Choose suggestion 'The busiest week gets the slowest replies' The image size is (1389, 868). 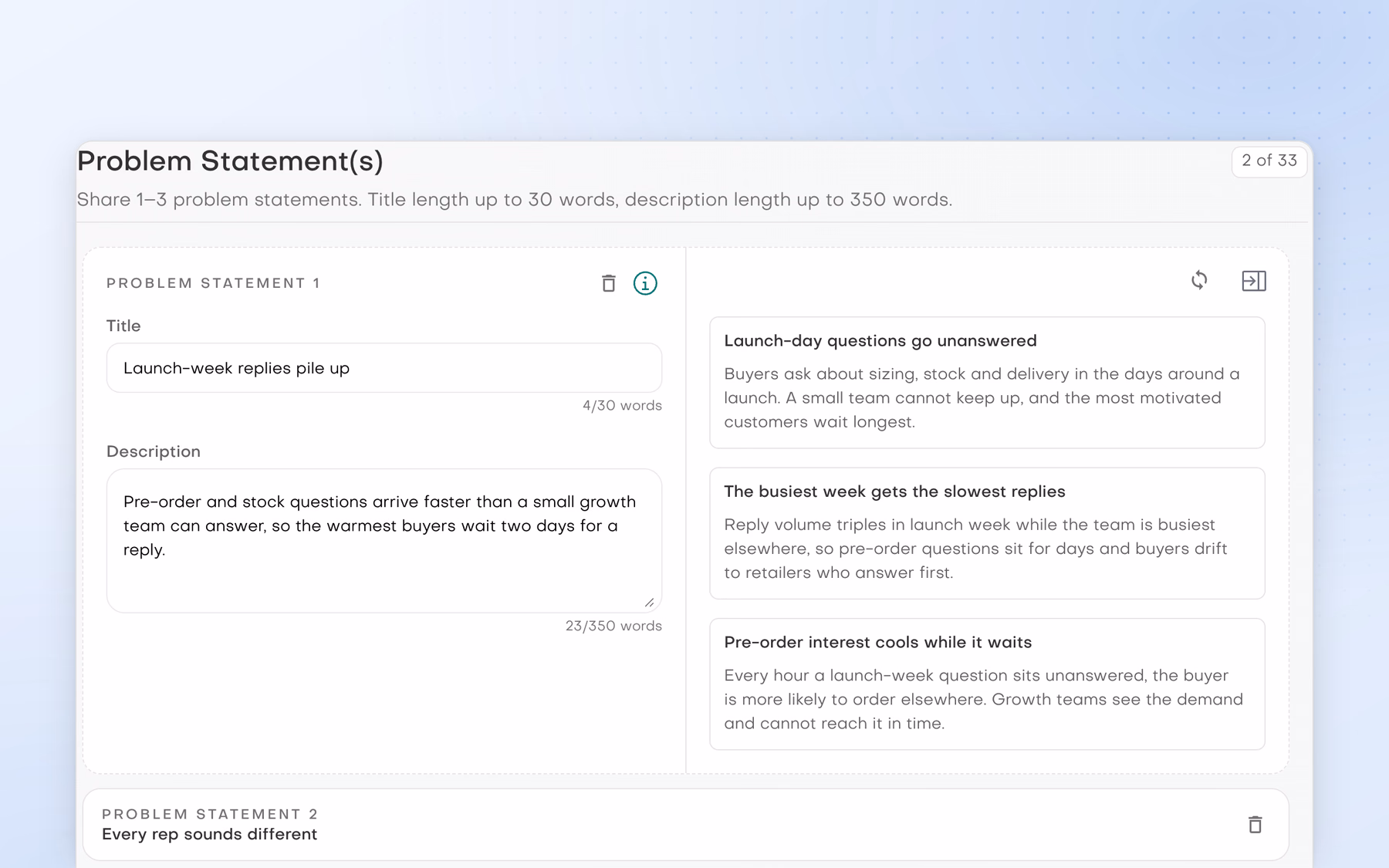tap(987, 533)
